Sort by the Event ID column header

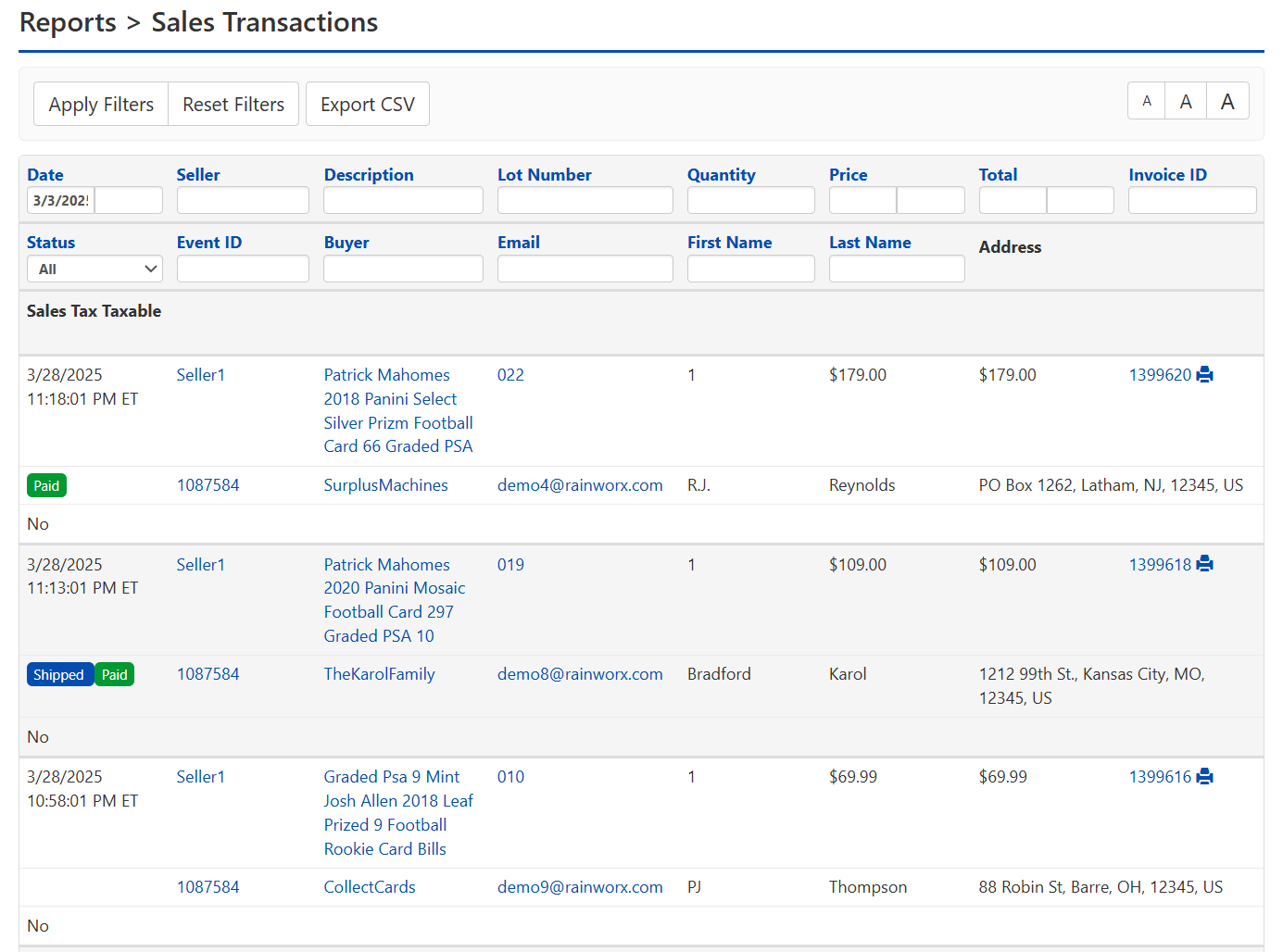point(209,242)
